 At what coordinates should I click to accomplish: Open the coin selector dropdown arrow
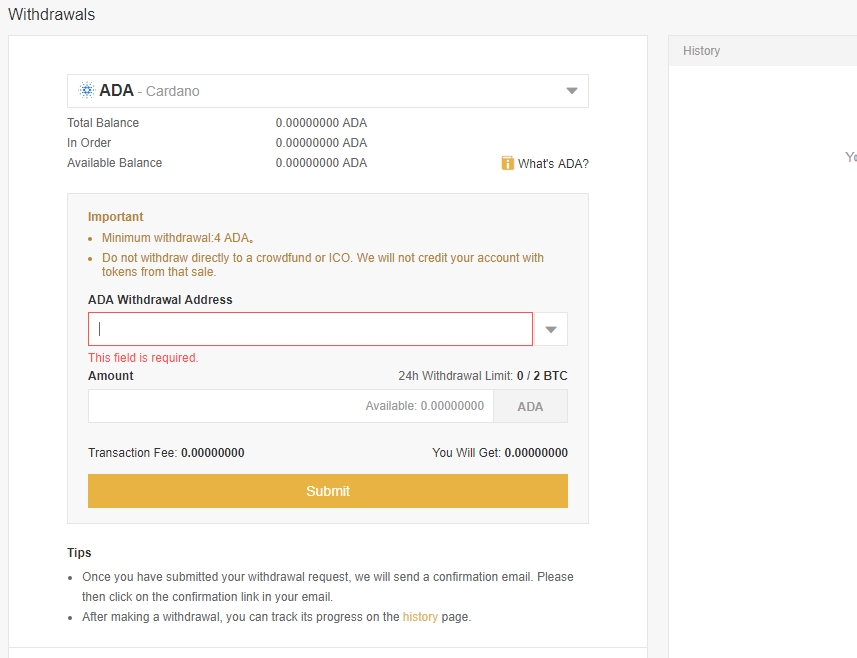(x=572, y=91)
